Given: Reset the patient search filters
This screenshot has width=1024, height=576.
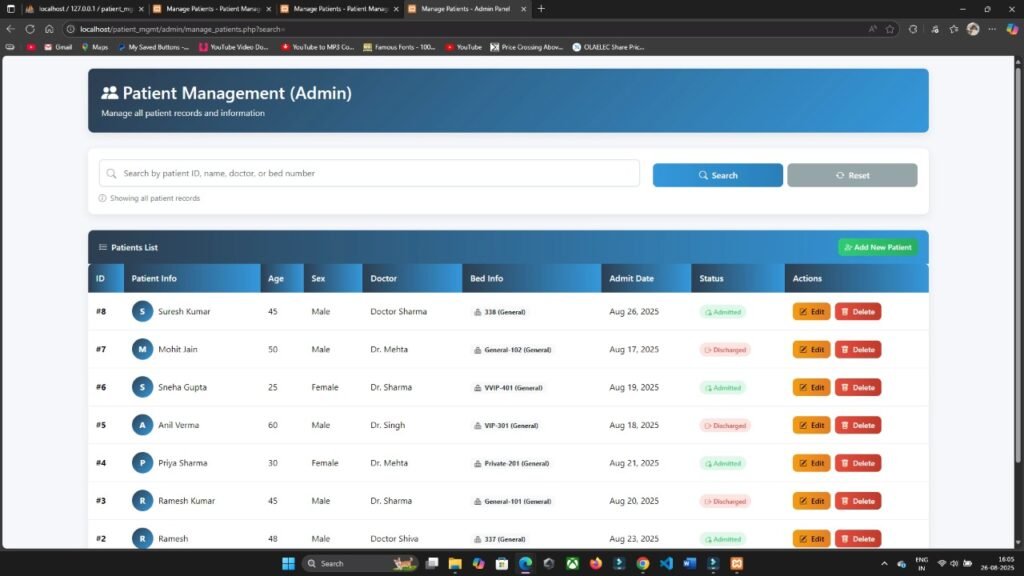Looking at the screenshot, I should click(851, 174).
